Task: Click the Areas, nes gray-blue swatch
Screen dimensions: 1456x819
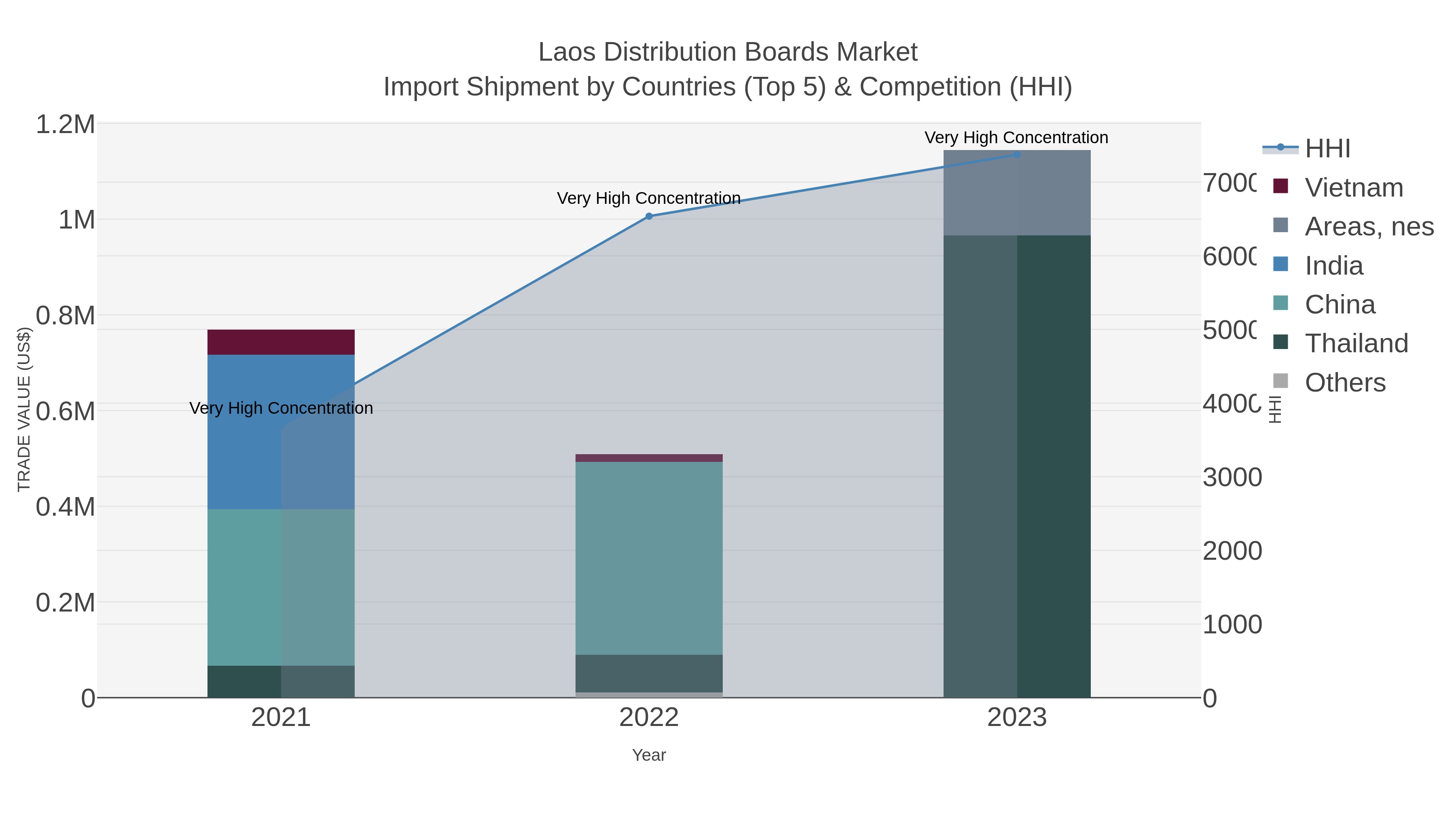Action: click(1281, 225)
